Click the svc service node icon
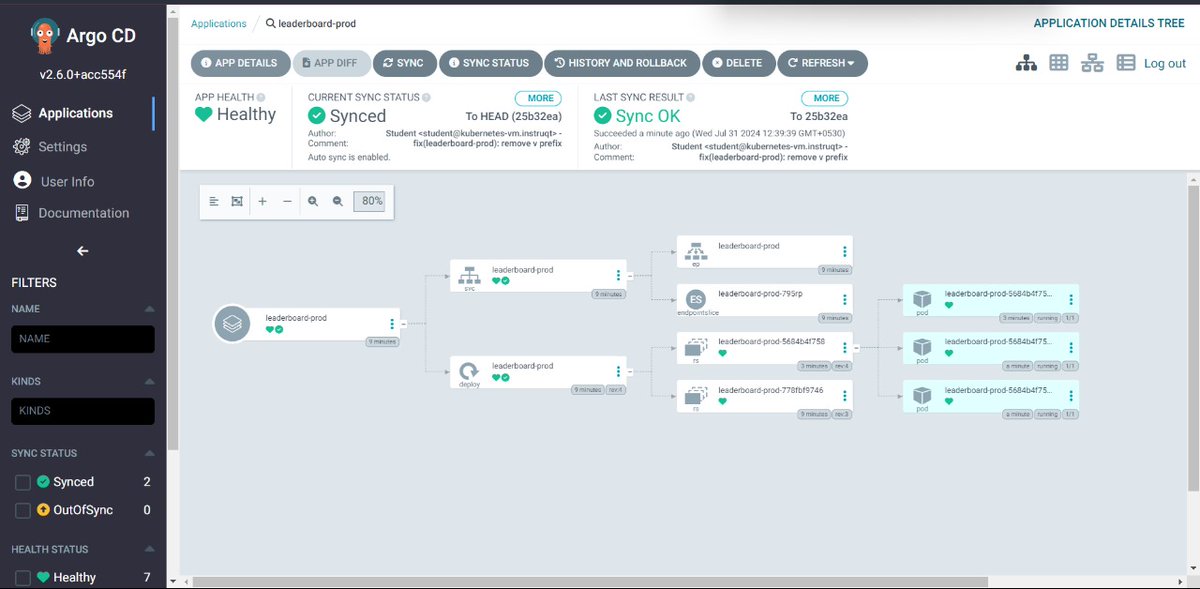Viewport: 1200px width, 589px height. pos(468,273)
